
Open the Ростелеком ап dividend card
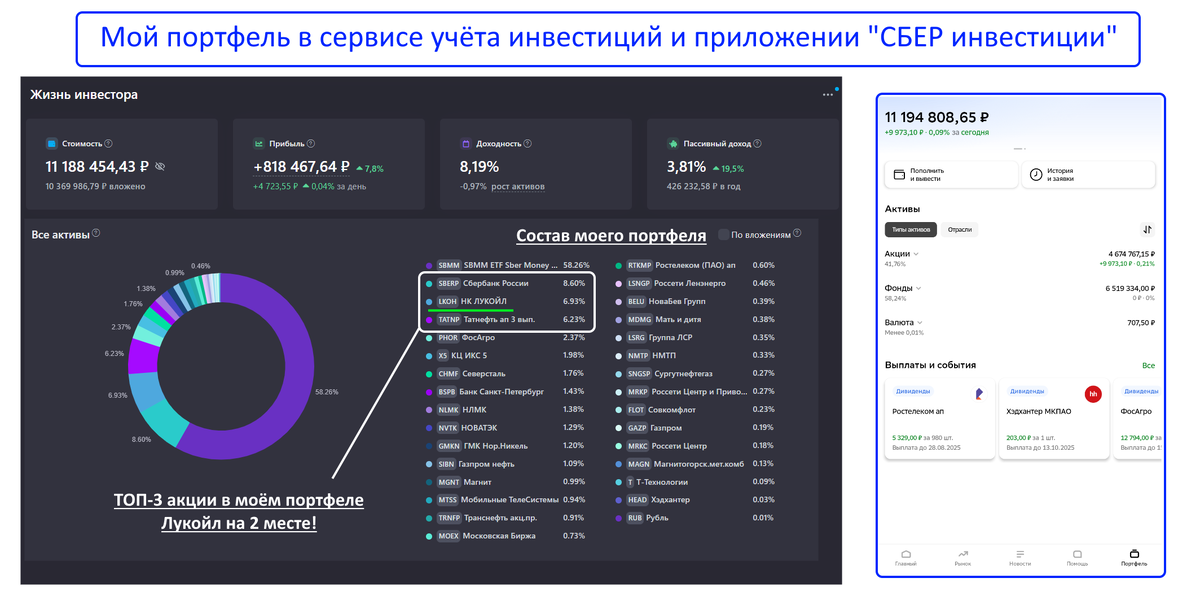click(940, 419)
